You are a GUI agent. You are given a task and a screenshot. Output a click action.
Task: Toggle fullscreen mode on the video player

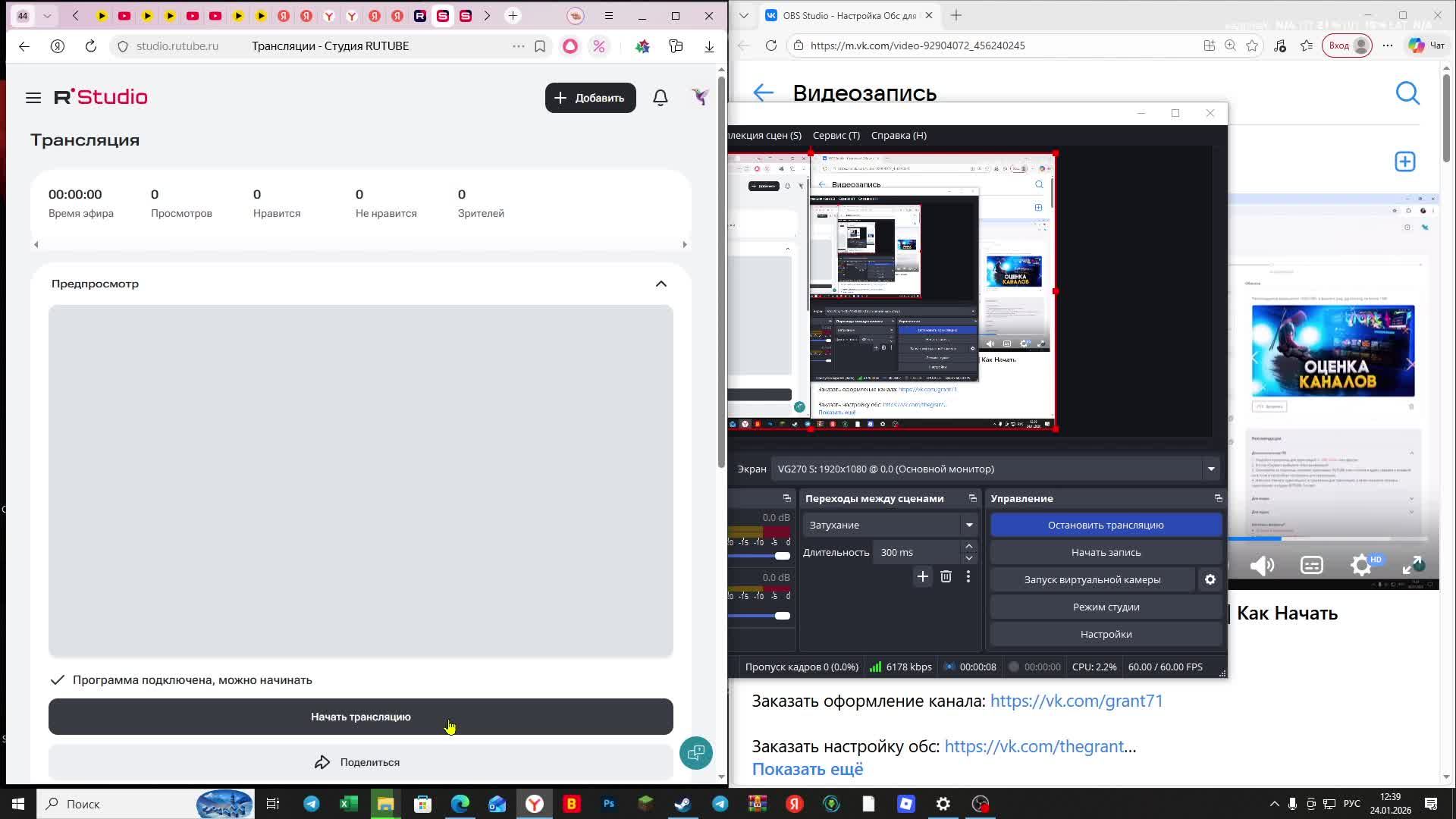coord(1411,566)
